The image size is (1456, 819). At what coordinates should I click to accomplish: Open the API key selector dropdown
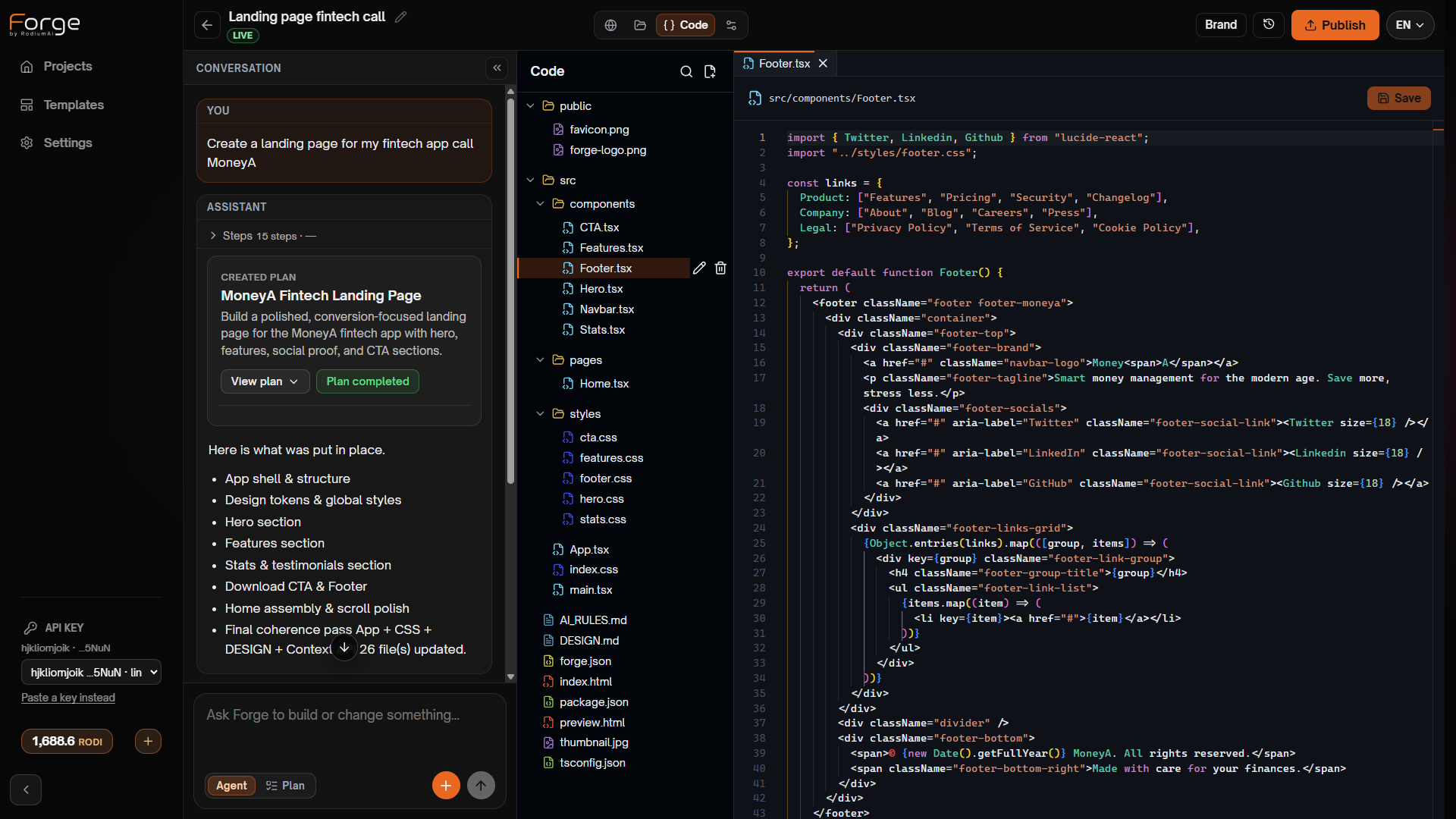[x=91, y=672]
